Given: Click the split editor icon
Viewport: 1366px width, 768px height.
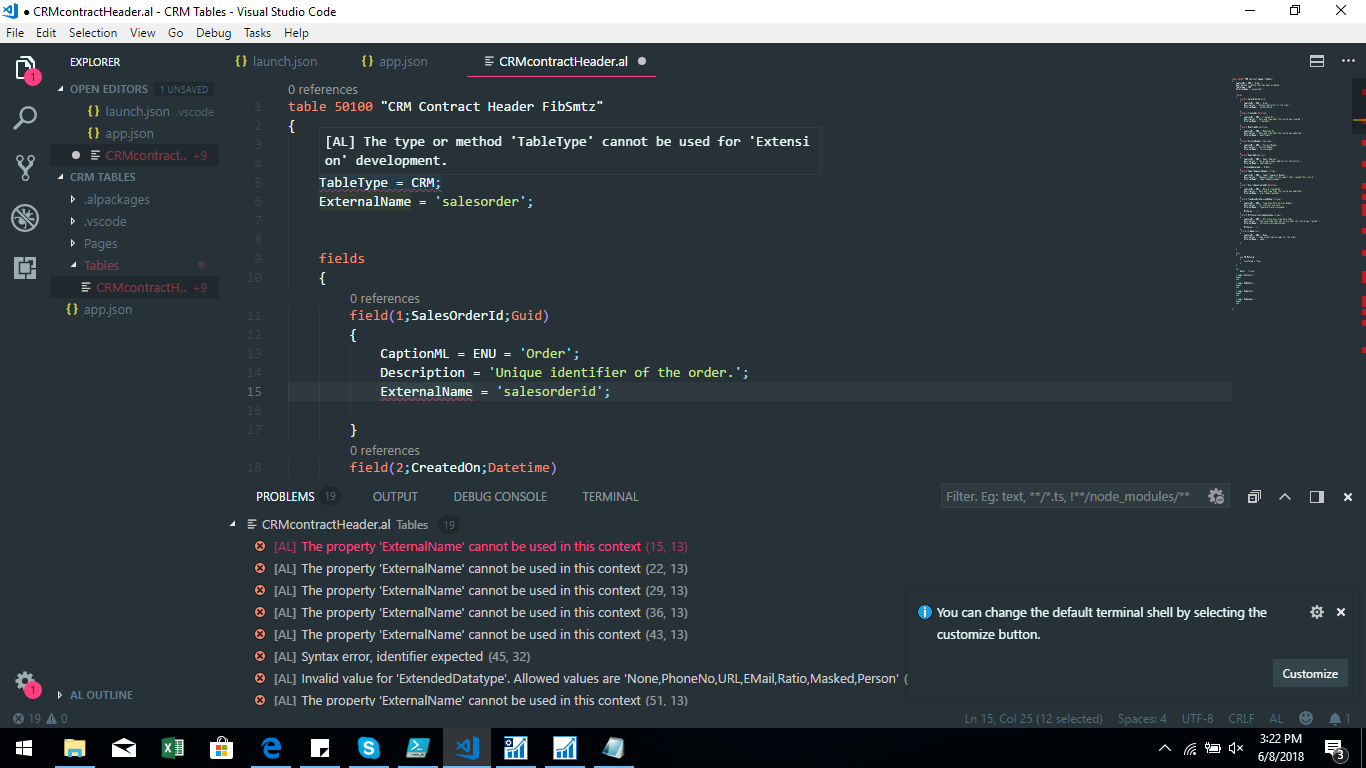Looking at the screenshot, I should pos(1316,61).
